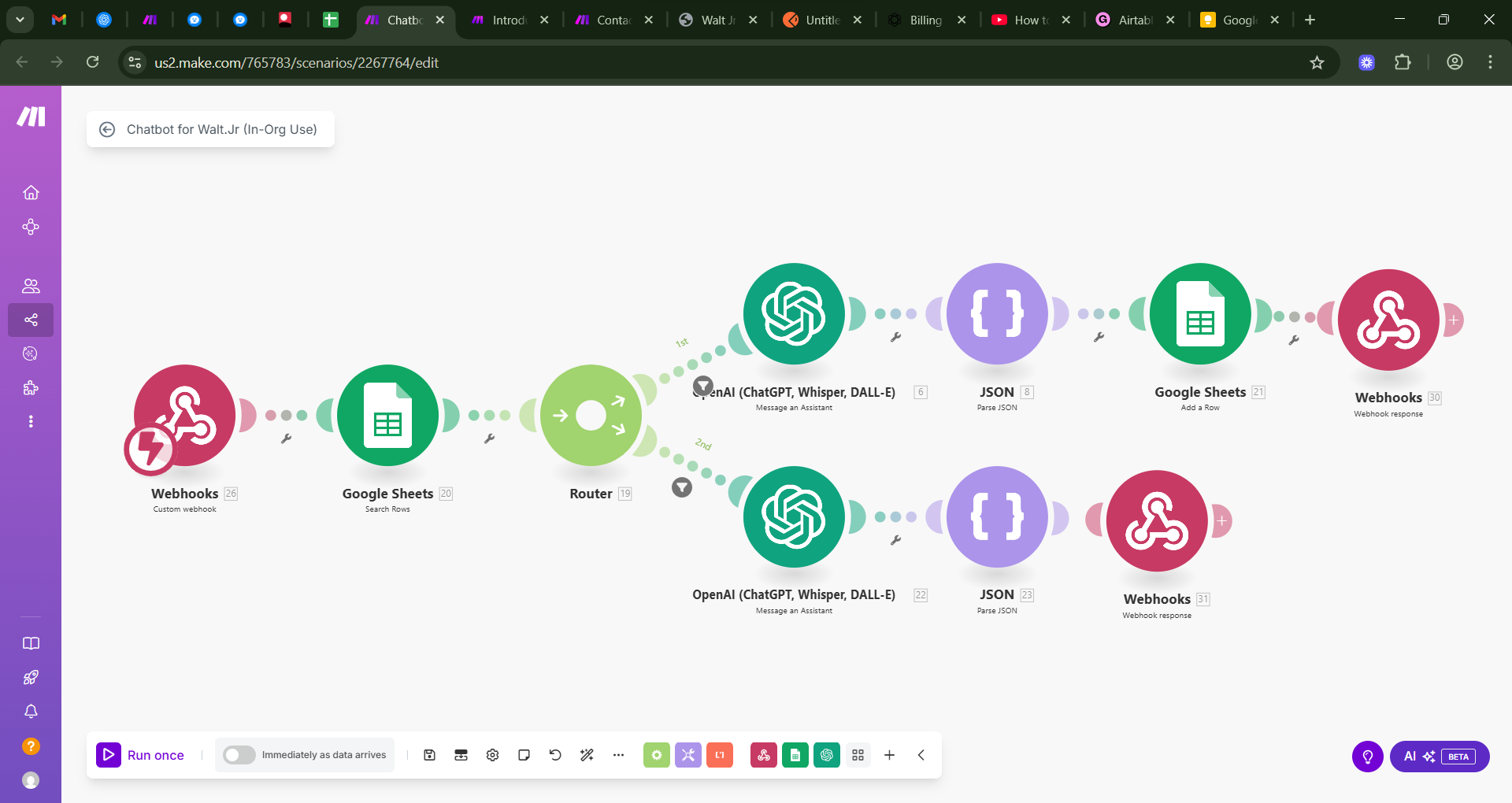Open the Team icon in the sidebar
The image size is (1512, 803).
pos(31,286)
